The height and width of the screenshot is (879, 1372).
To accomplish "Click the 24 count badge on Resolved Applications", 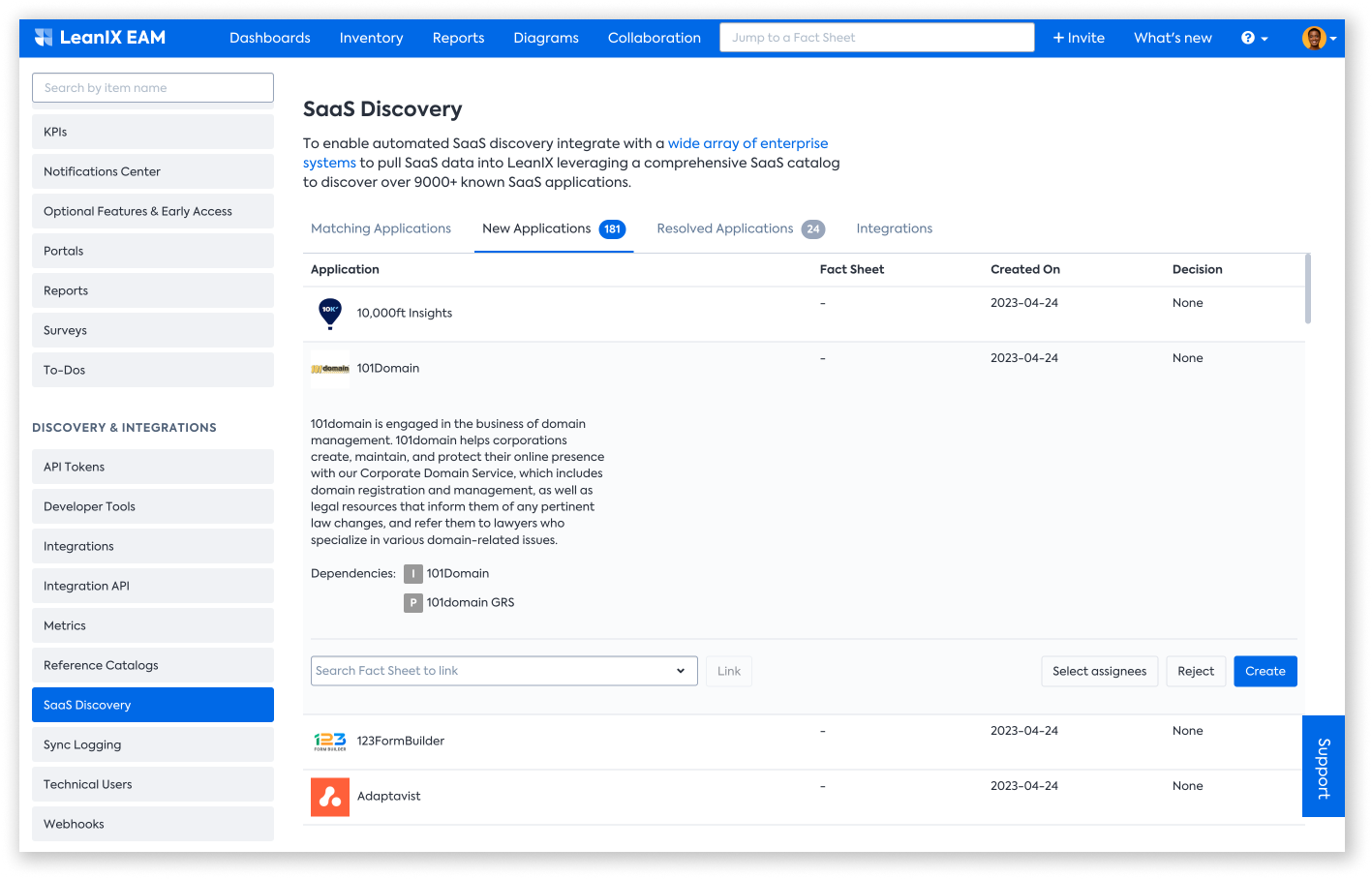I will pyautogui.click(x=813, y=229).
